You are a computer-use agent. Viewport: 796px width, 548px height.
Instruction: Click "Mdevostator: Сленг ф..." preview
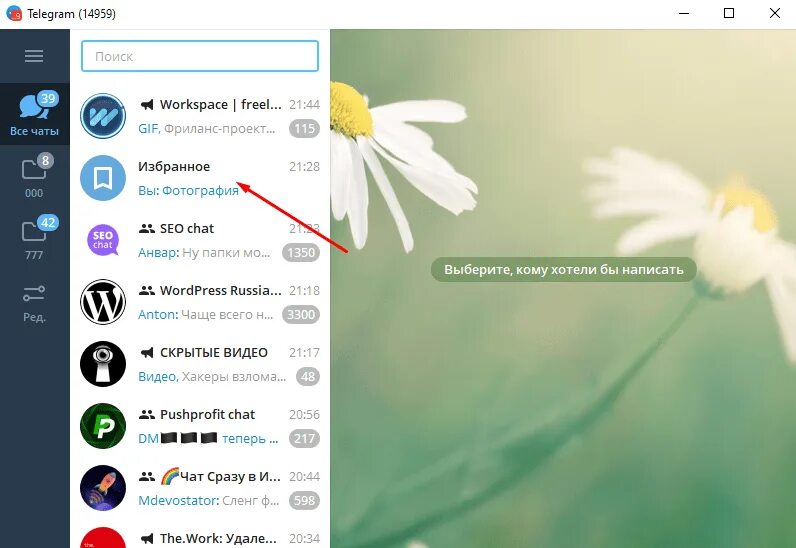[209, 500]
